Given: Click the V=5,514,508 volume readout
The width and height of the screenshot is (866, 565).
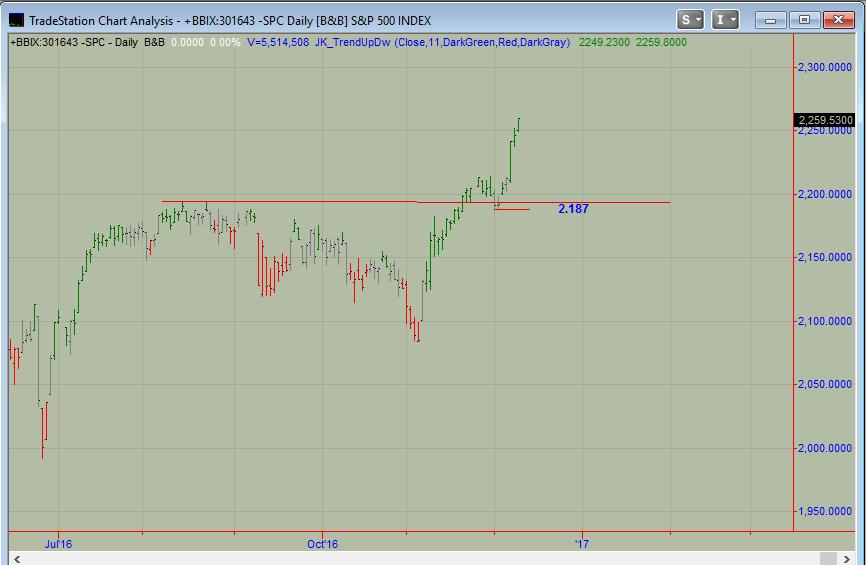Looking at the screenshot, I should (x=278, y=43).
